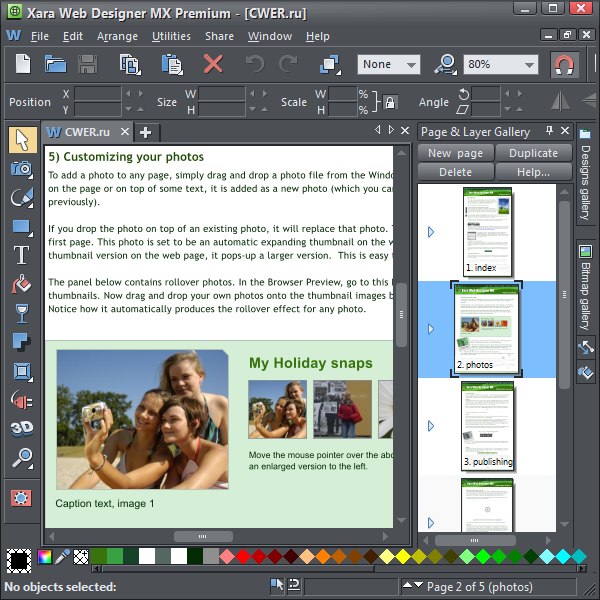This screenshot has height=600, width=600.
Task: Close the Page & Layer Gallery panel
Action: pos(565,130)
